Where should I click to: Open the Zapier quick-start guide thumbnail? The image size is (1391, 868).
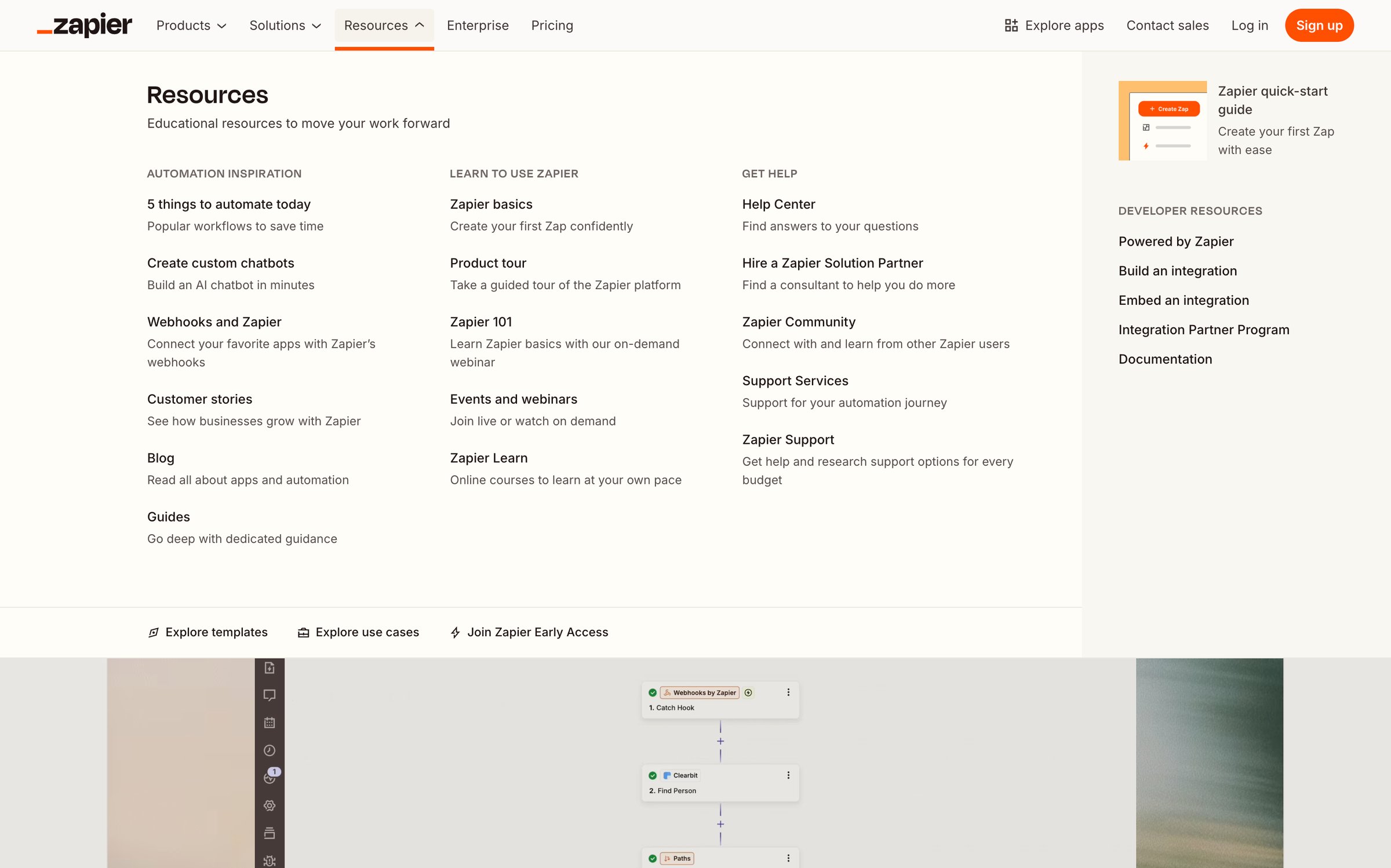pyautogui.click(x=1163, y=121)
